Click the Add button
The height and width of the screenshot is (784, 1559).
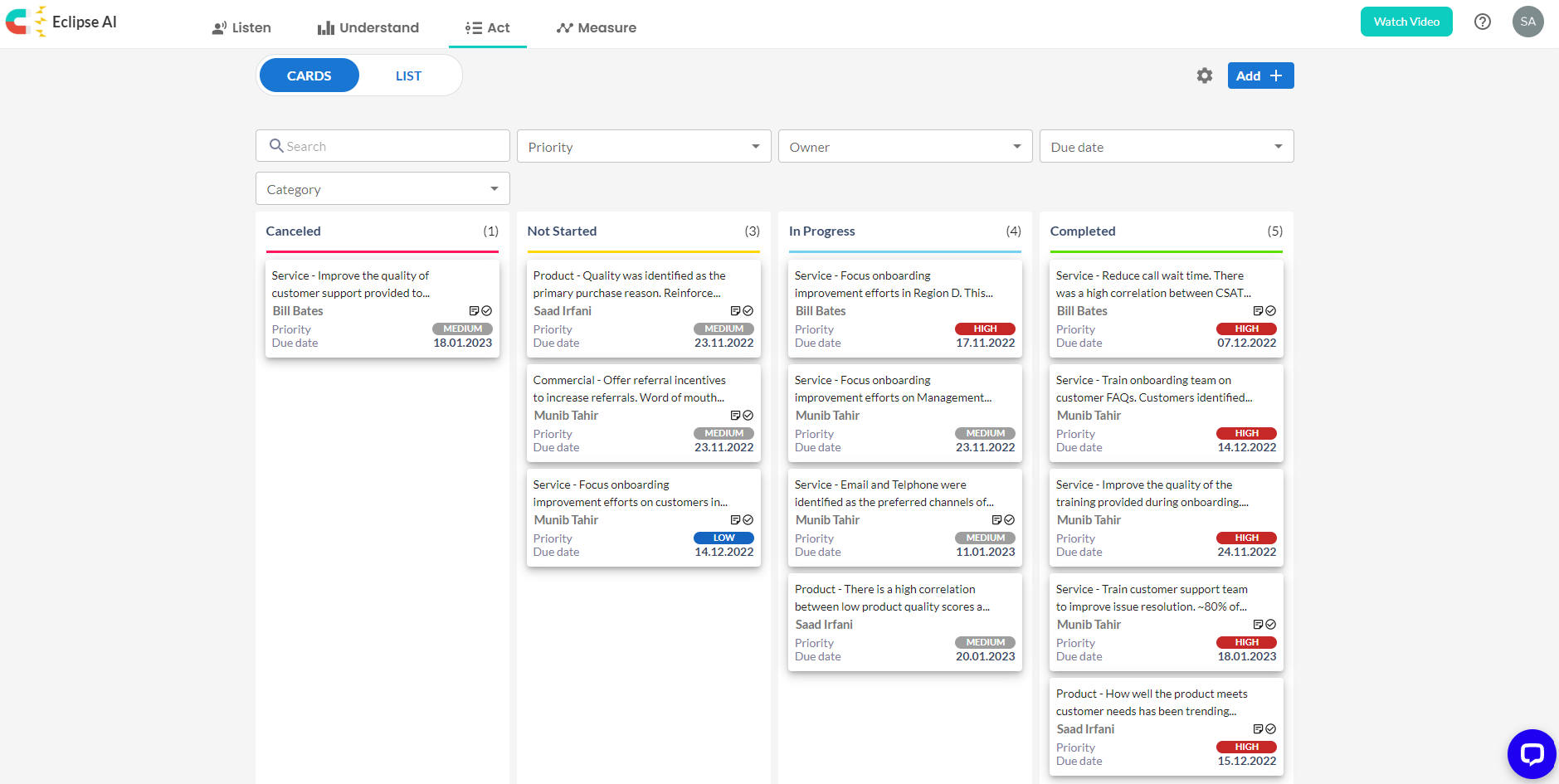point(1260,75)
